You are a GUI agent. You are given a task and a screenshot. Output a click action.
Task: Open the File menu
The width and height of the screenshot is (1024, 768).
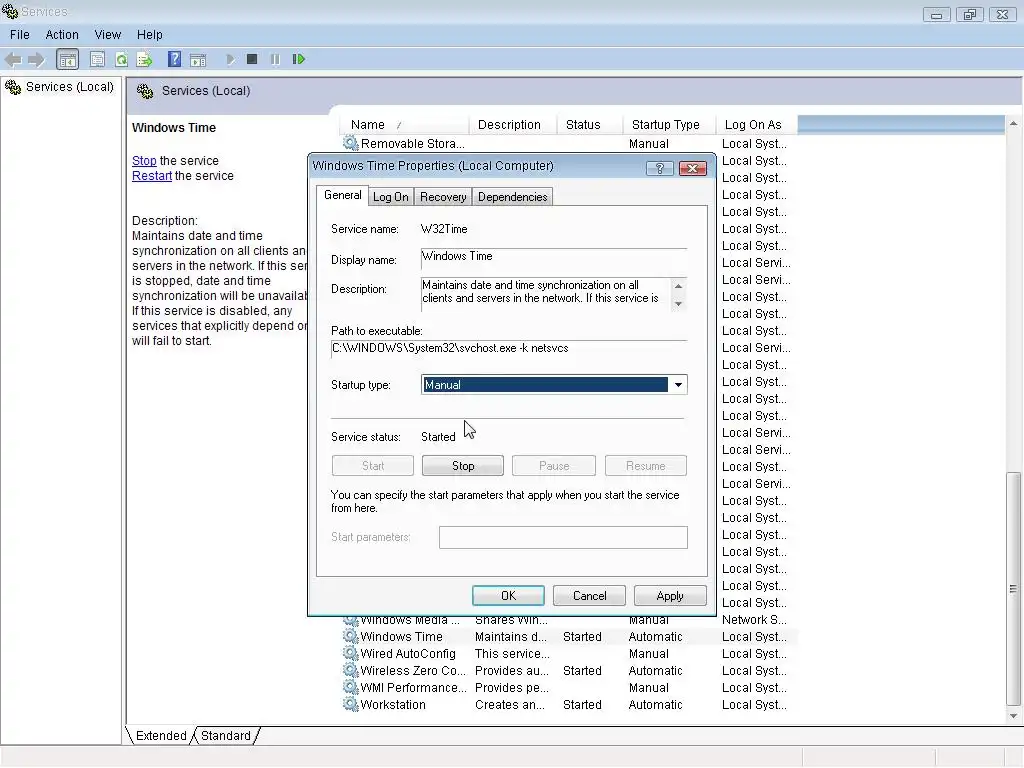[x=20, y=35]
